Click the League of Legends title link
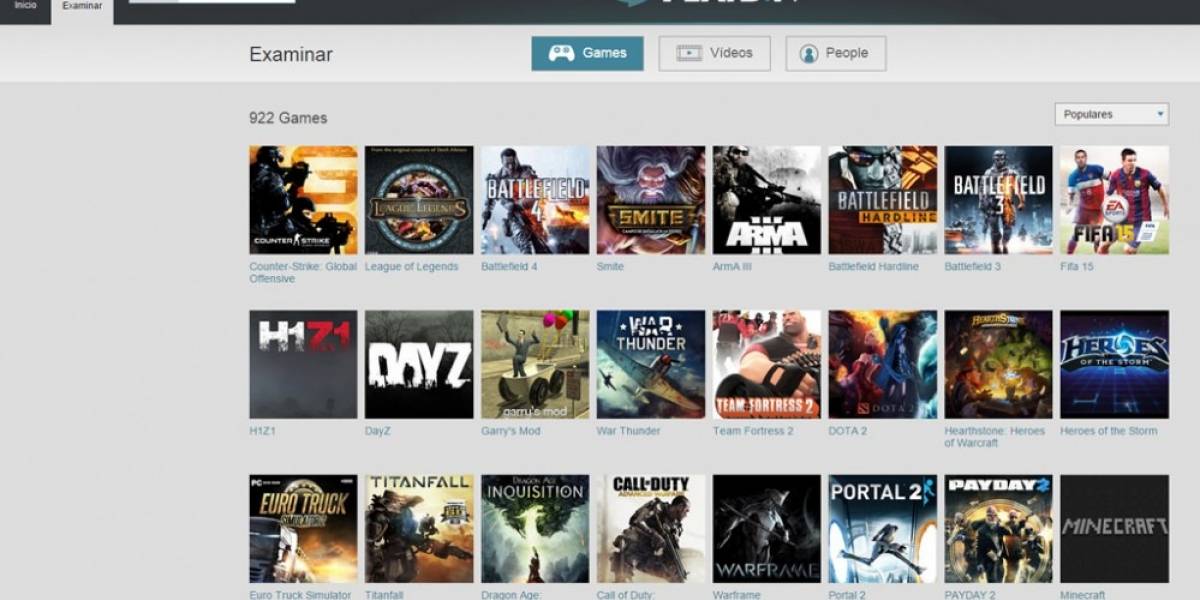The width and height of the screenshot is (1200, 600). point(411,267)
